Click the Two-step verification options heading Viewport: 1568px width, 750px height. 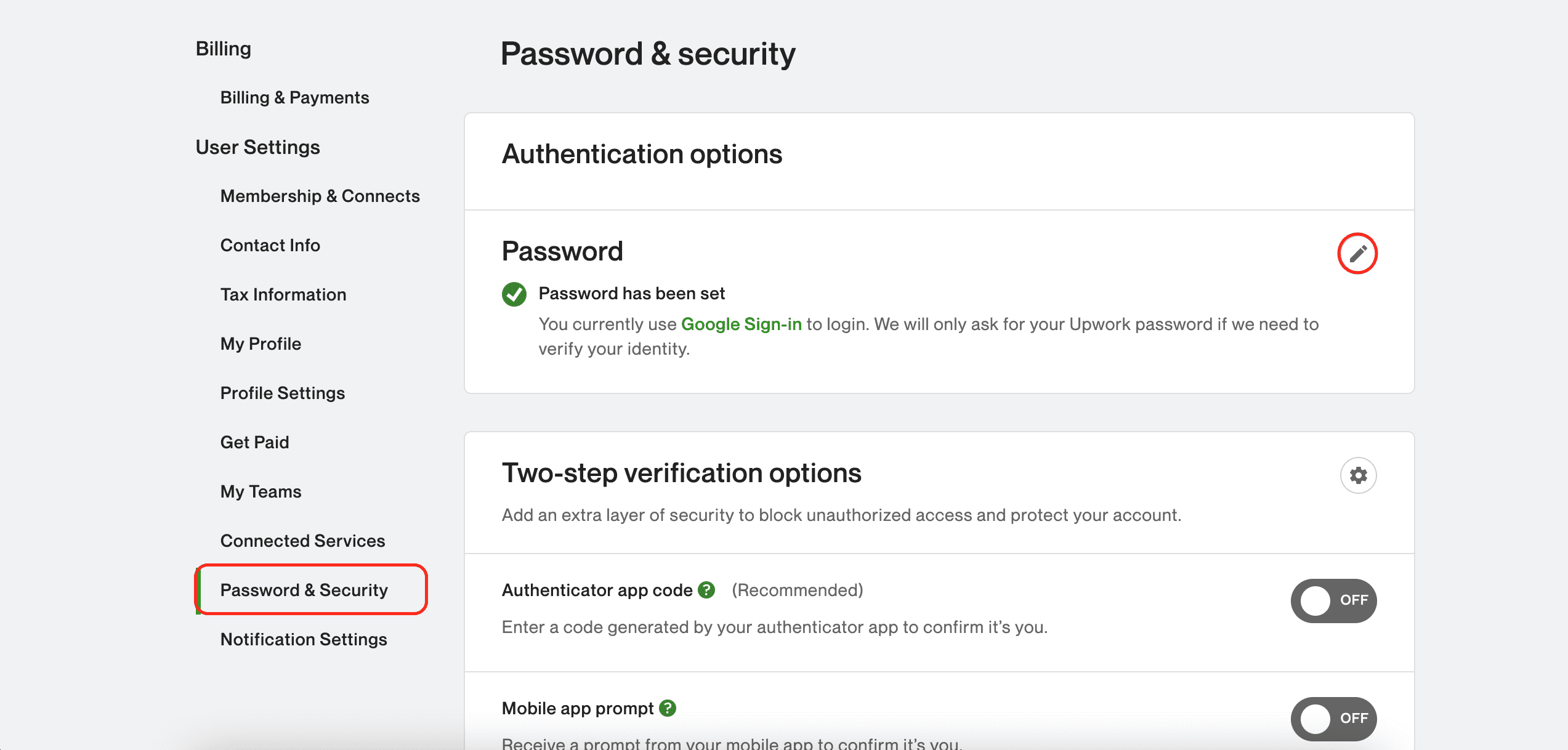click(681, 473)
